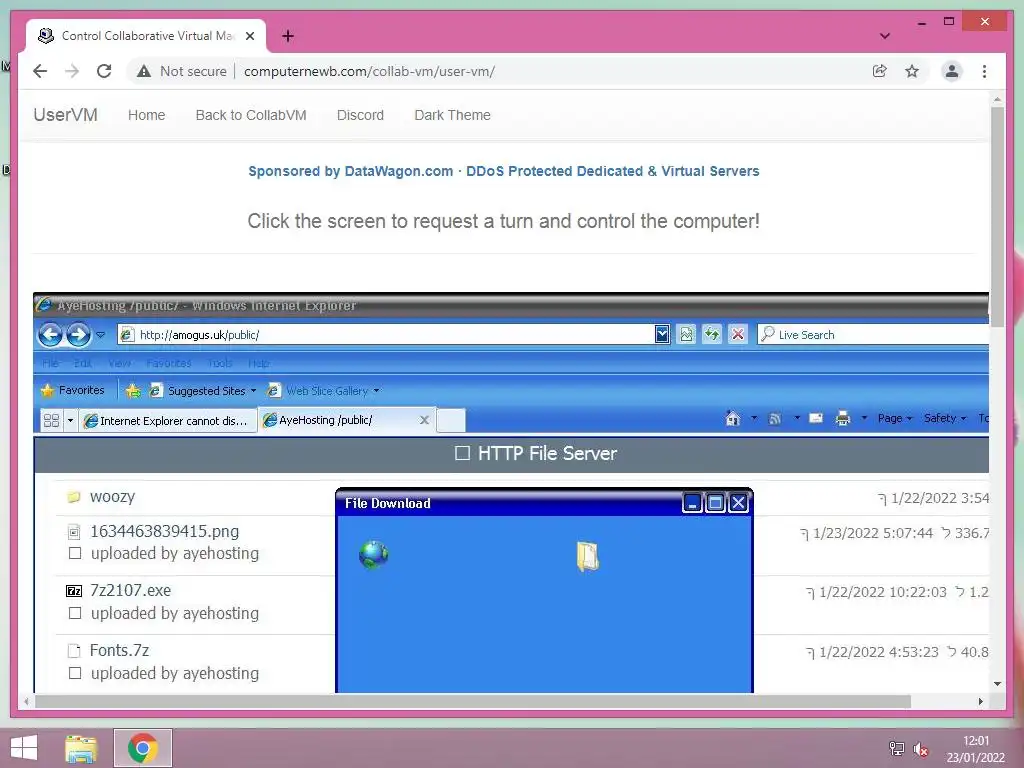Click the IE address field amogus.uk/public
Image resolution: width=1024 pixels, height=768 pixels.
click(387, 334)
